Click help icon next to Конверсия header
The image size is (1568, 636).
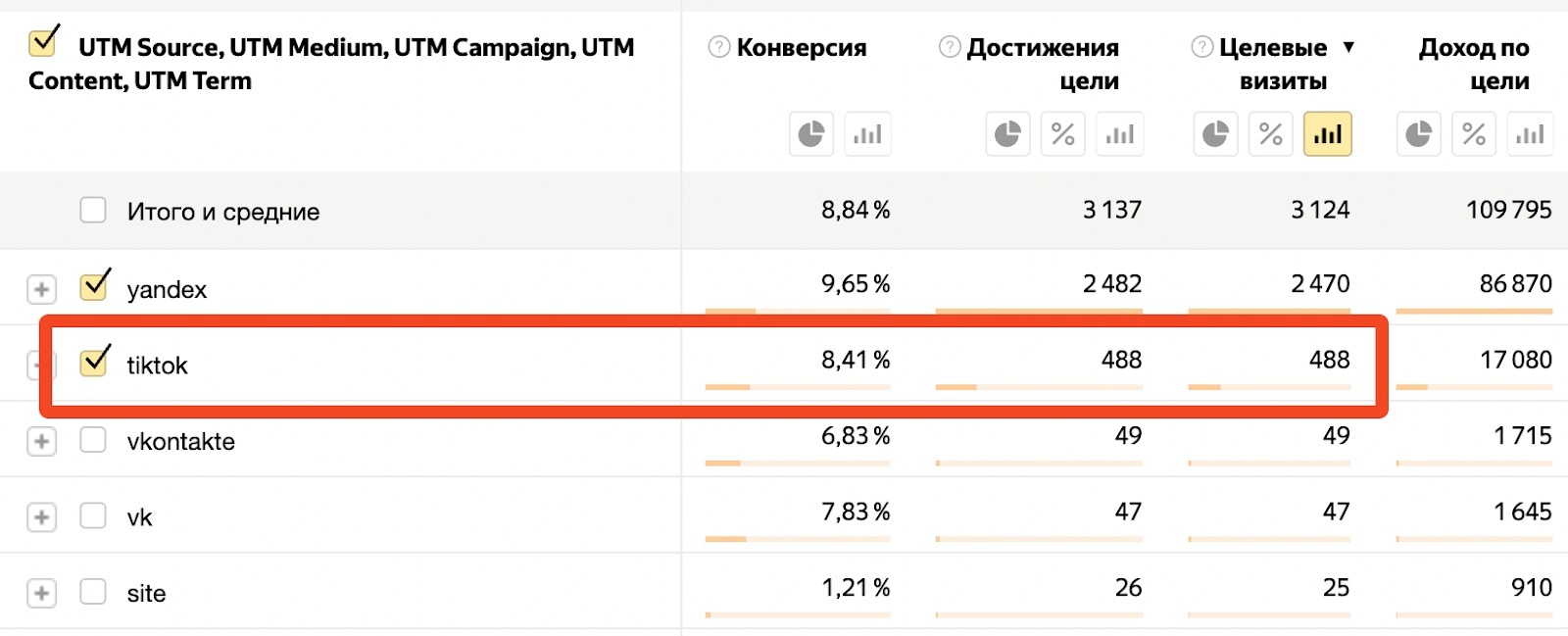coord(719,47)
